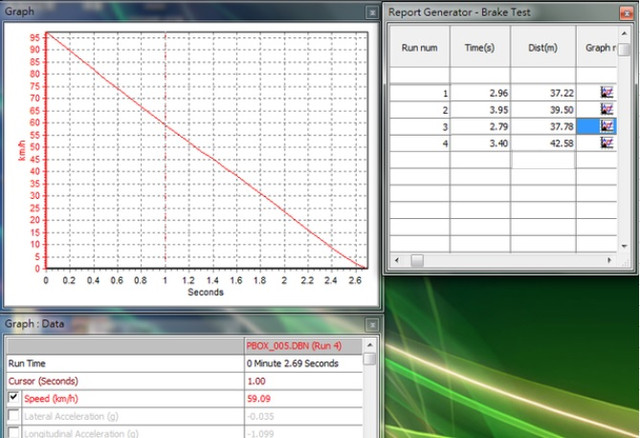This screenshot has height=438, width=640.
Task: Click the Time(s) column header
Action: 480,47
